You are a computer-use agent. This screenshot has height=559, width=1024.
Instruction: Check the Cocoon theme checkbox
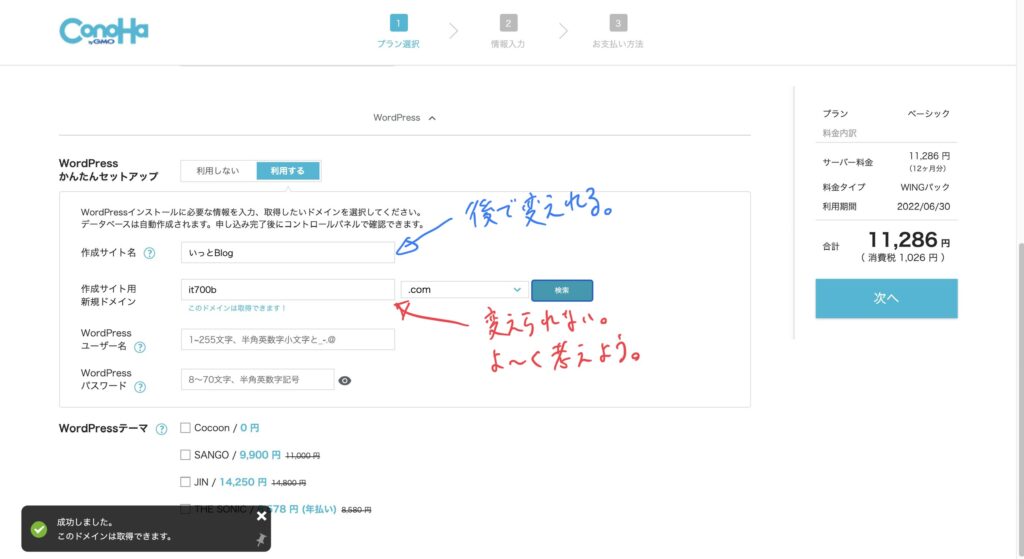pyautogui.click(x=185, y=428)
